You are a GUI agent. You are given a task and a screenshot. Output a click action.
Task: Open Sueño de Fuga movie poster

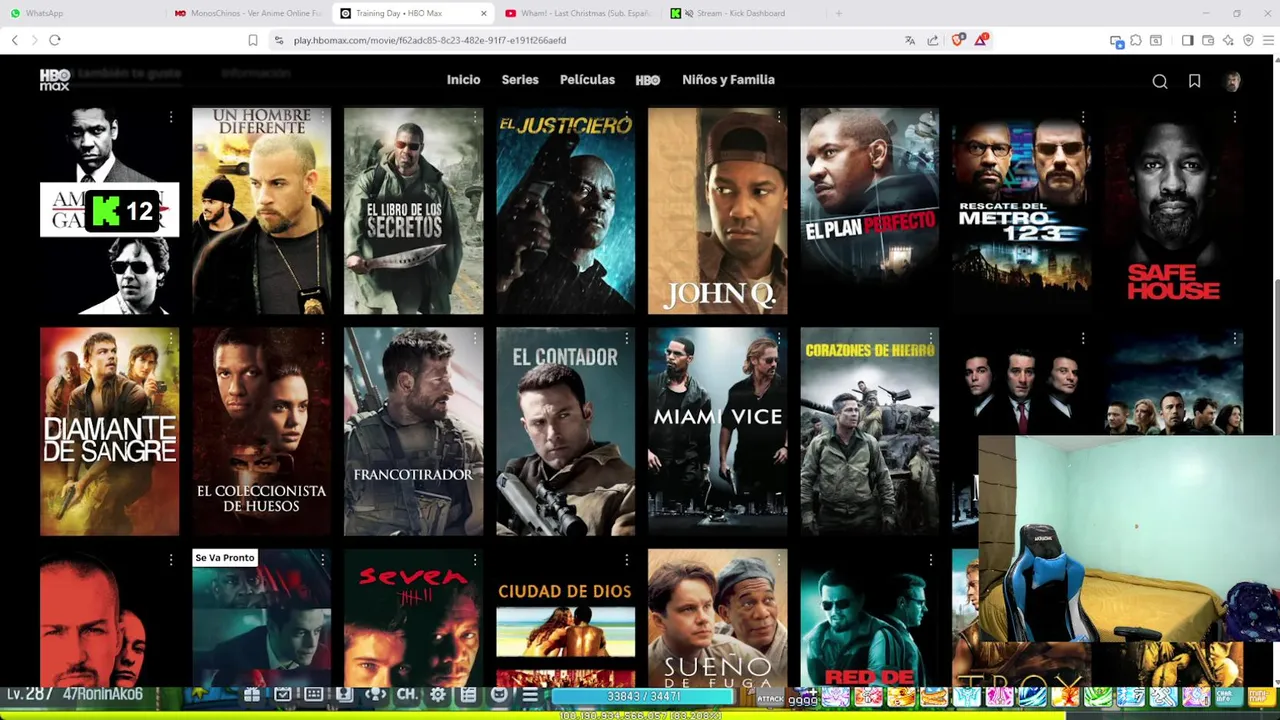tap(717, 617)
